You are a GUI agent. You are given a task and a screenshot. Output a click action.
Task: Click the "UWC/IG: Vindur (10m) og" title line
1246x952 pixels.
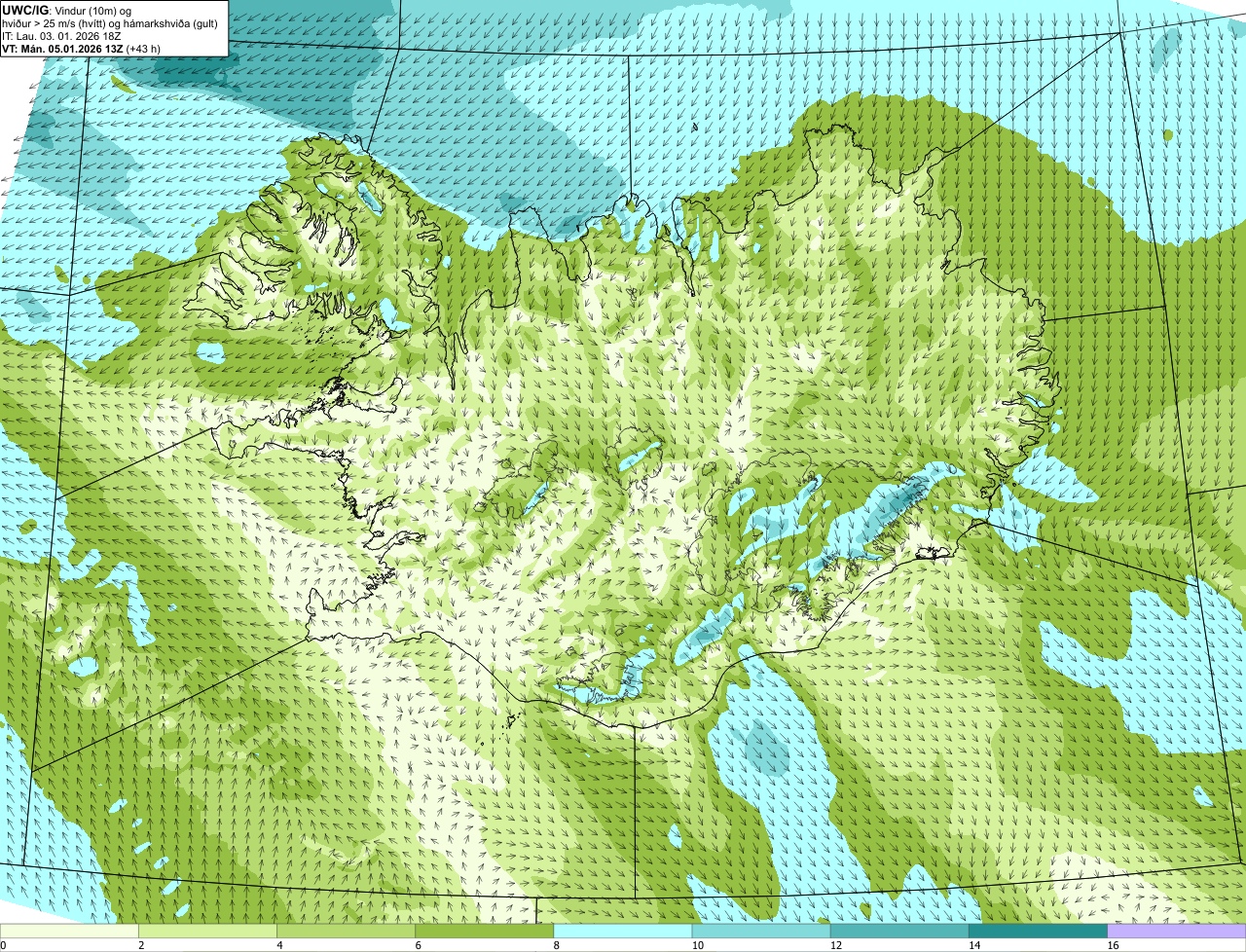pyautogui.click(x=67, y=10)
